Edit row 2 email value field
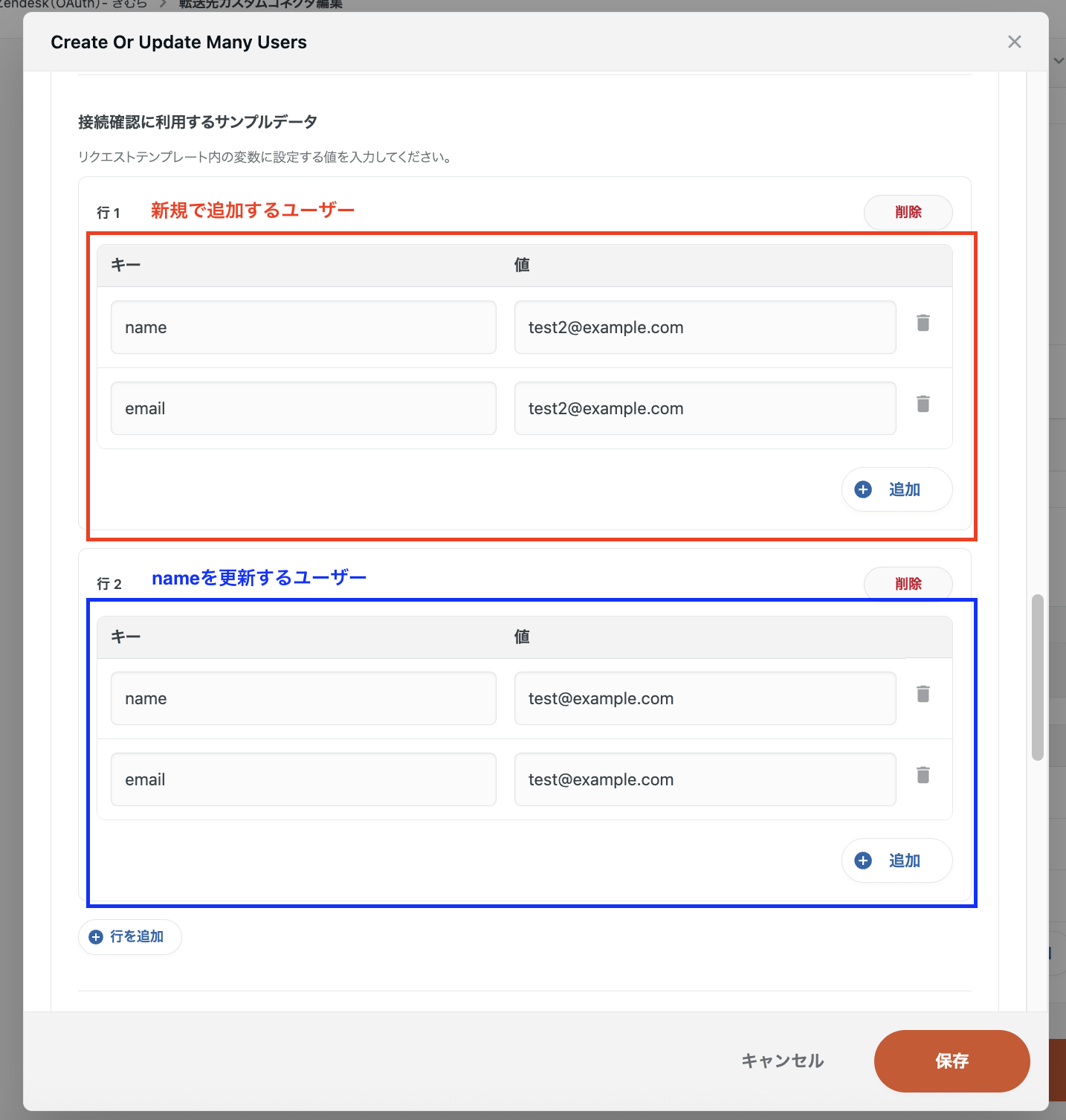Image resolution: width=1066 pixels, height=1120 pixels. (x=705, y=779)
